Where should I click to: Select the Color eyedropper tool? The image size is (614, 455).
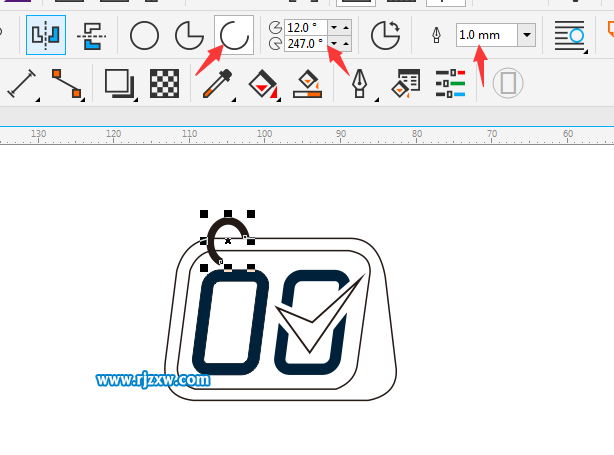[217, 83]
